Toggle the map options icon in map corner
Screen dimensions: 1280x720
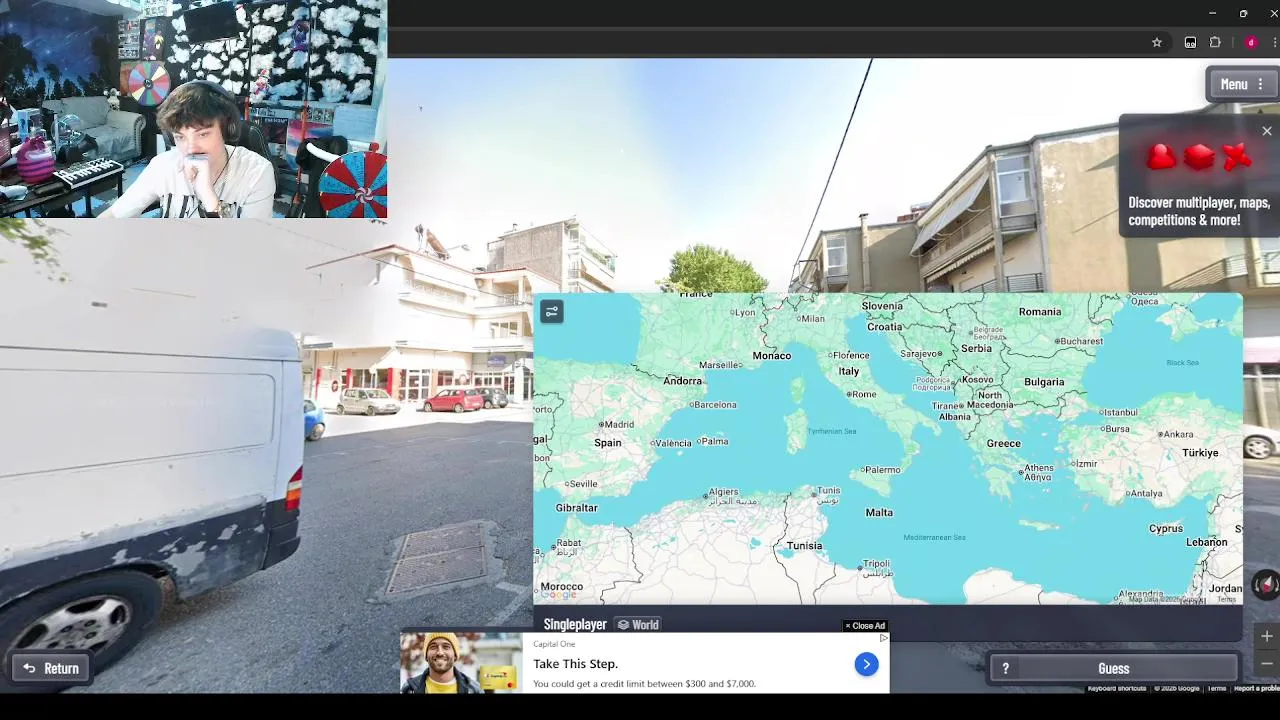[552, 312]
